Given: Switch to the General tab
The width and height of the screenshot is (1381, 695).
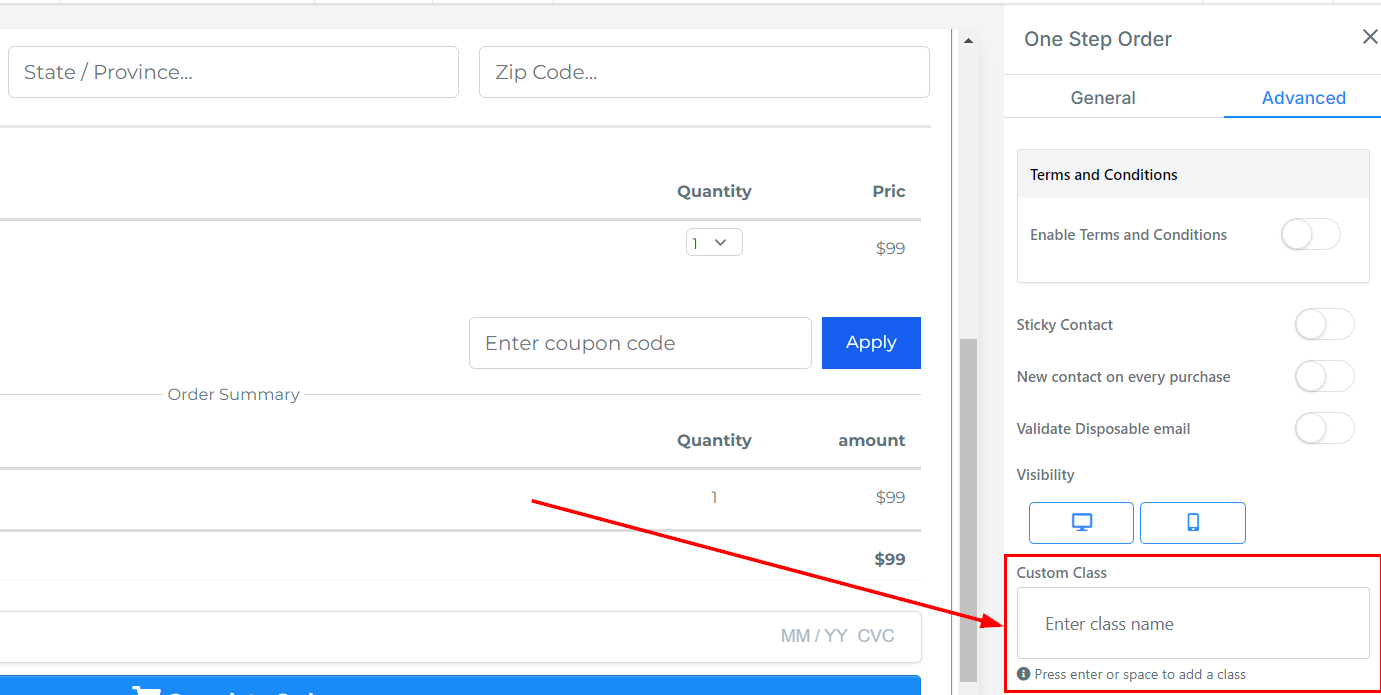Looking at the screenshot, I should pos(1102,98).
